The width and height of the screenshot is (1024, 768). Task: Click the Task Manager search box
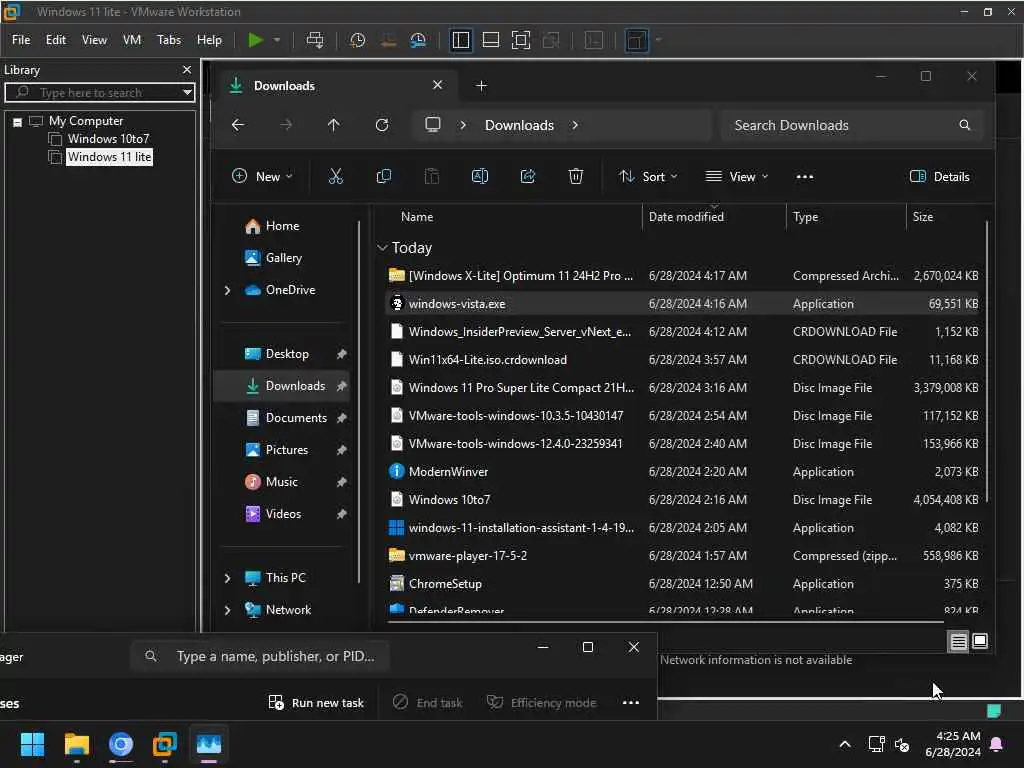(x=260, y=656)
